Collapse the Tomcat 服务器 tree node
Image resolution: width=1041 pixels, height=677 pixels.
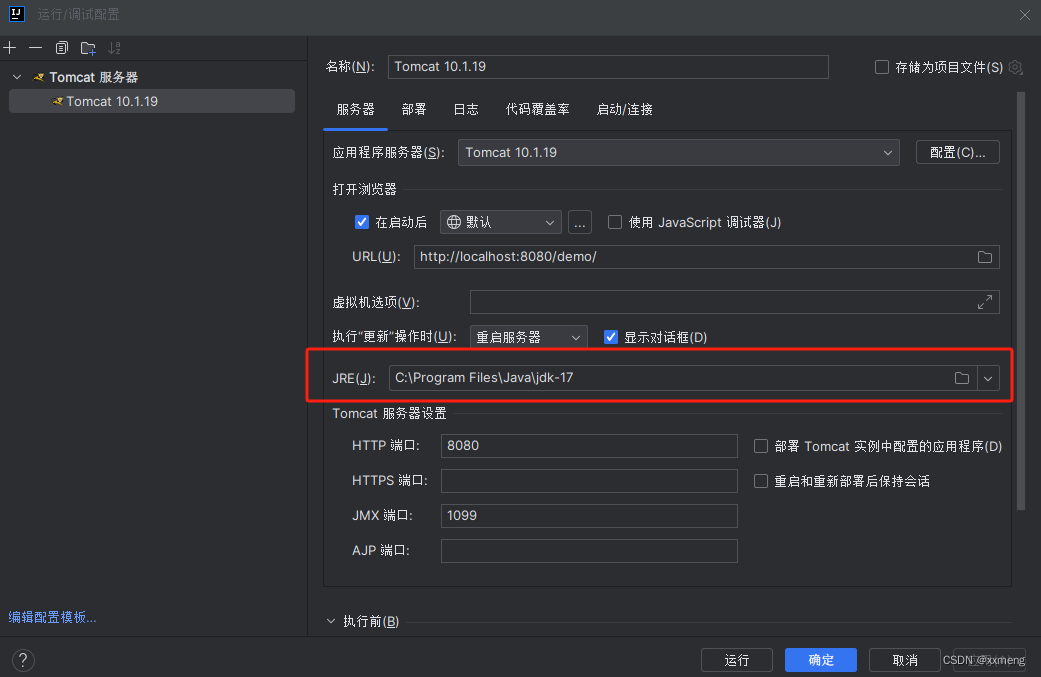(17, 77)
